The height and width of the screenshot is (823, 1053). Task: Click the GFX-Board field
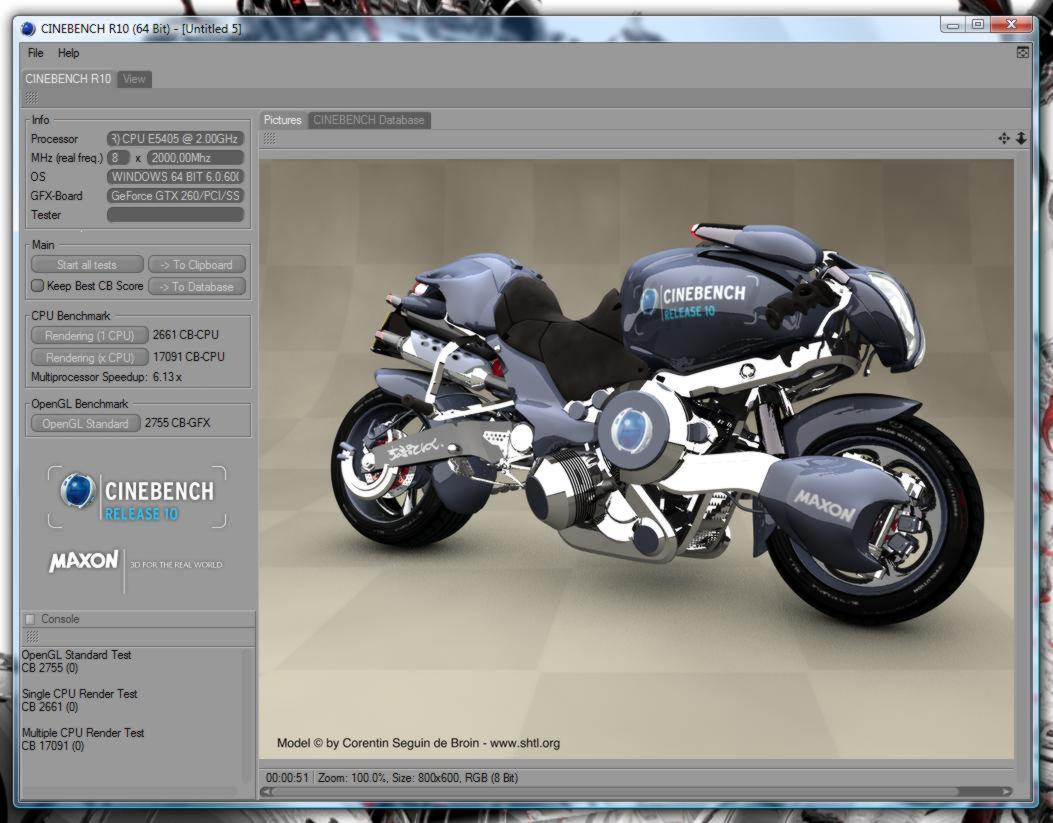(x=175, y=195)
